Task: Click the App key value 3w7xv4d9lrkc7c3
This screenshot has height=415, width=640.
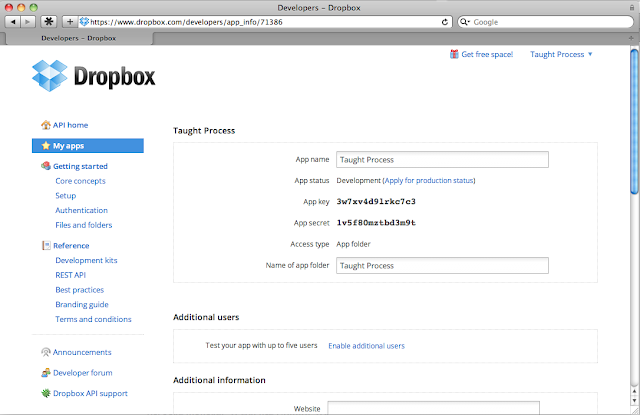Action: pyautogui.click(x=376, y=201)
